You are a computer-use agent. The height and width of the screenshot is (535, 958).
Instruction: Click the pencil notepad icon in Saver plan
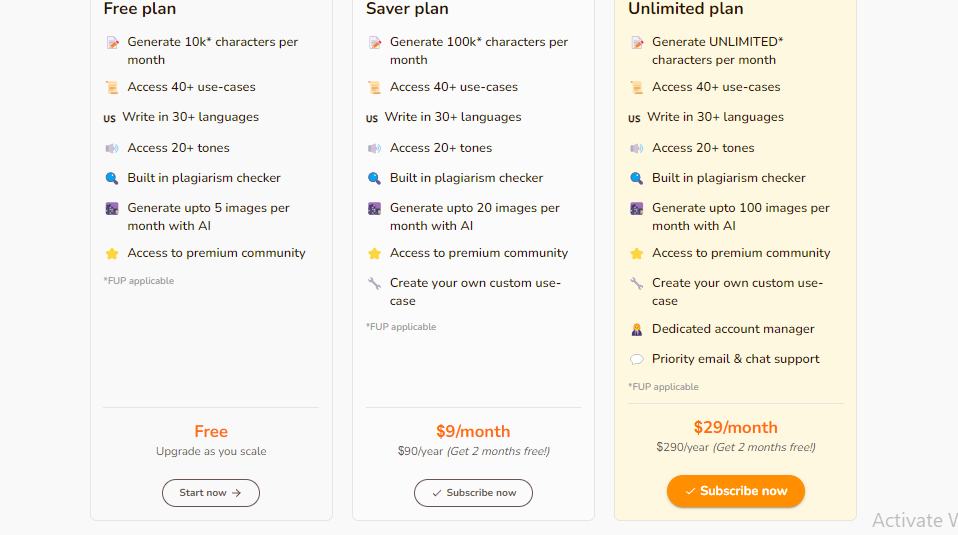pyautogui.click(x=375, y=43)
